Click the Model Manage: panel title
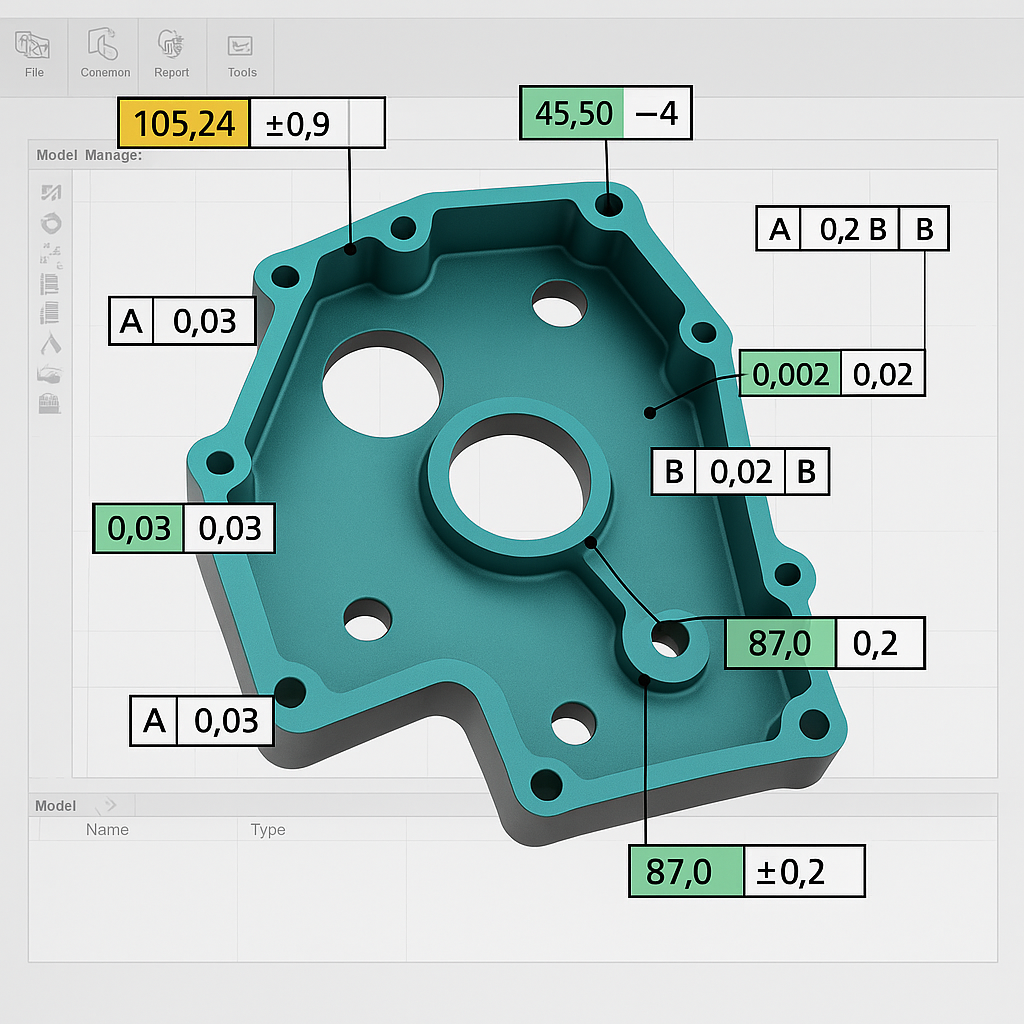This screenshot has width=1024, height=1024. pos(89,155)
